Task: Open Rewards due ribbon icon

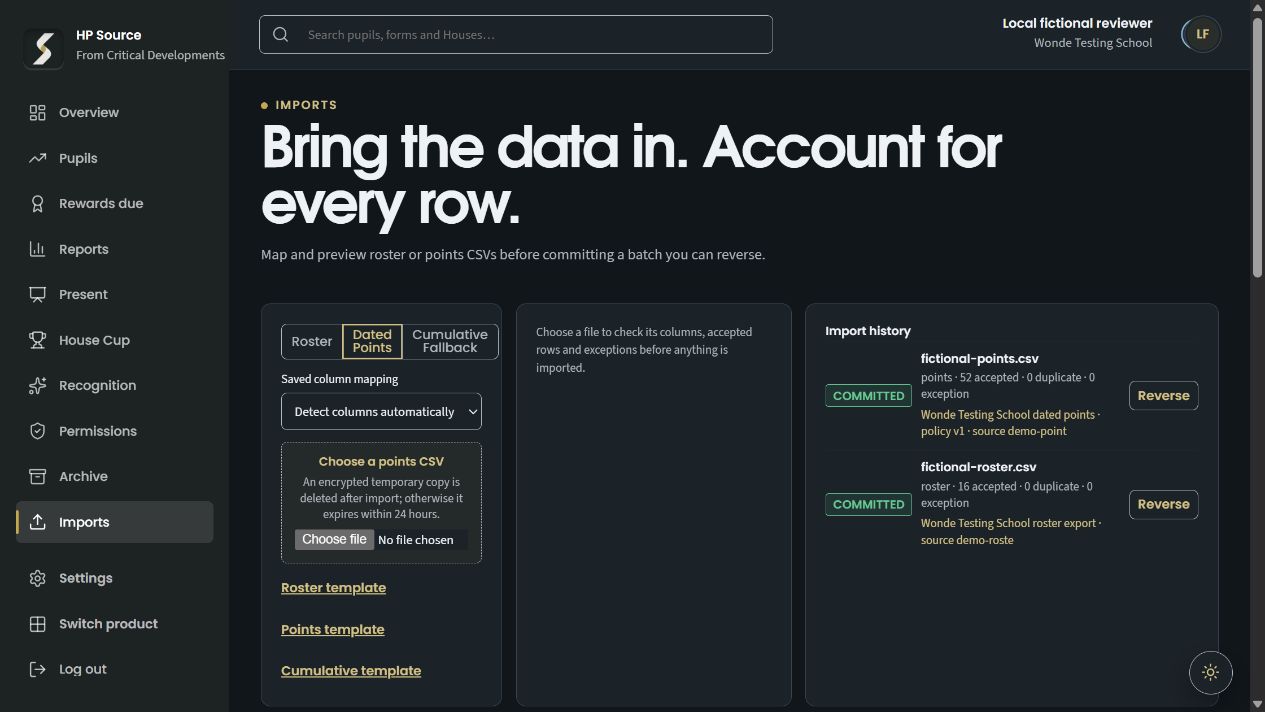Action: pyautogui.click(x=37, y=204)
